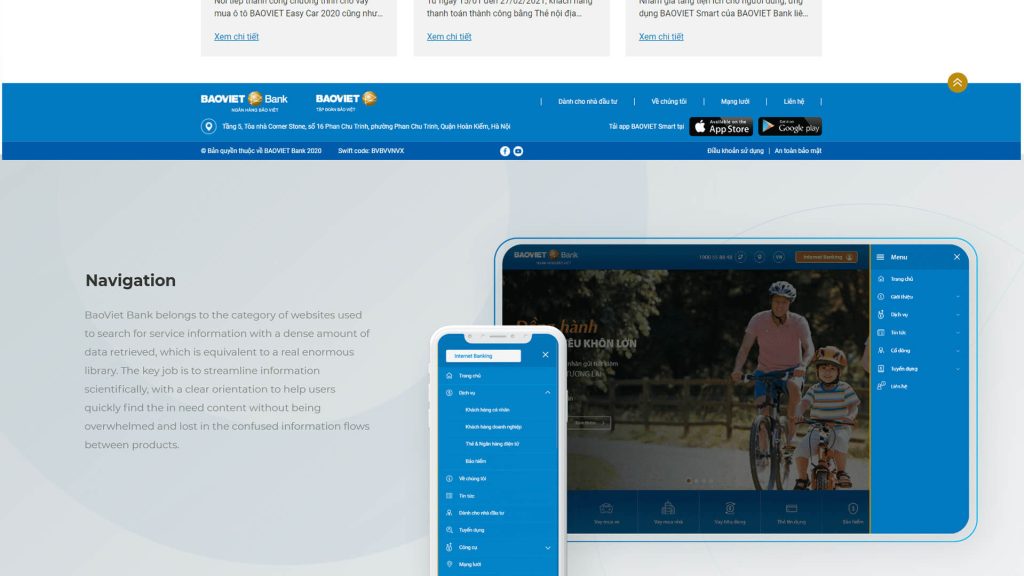Click Tin tức news icon in tablet menu

(x=881, y=332)
